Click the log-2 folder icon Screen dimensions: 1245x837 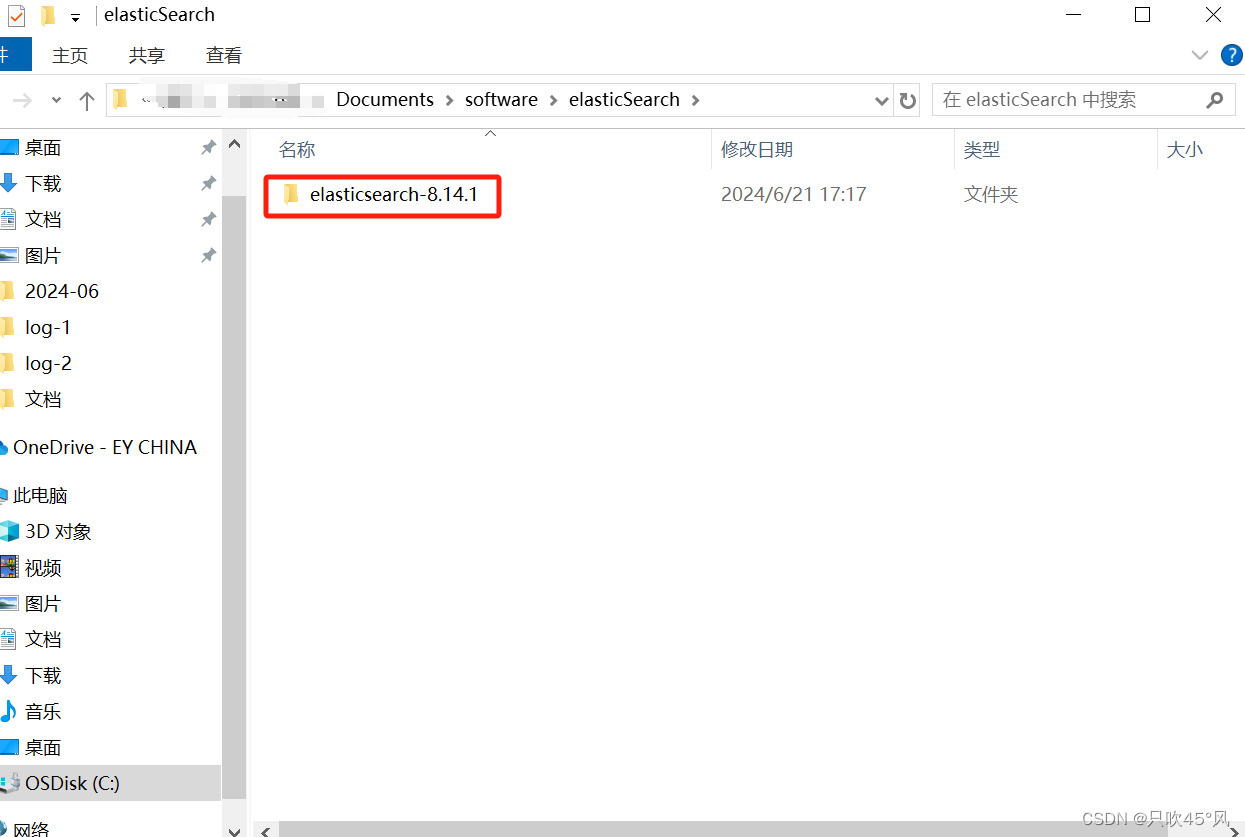coord(8,364)
